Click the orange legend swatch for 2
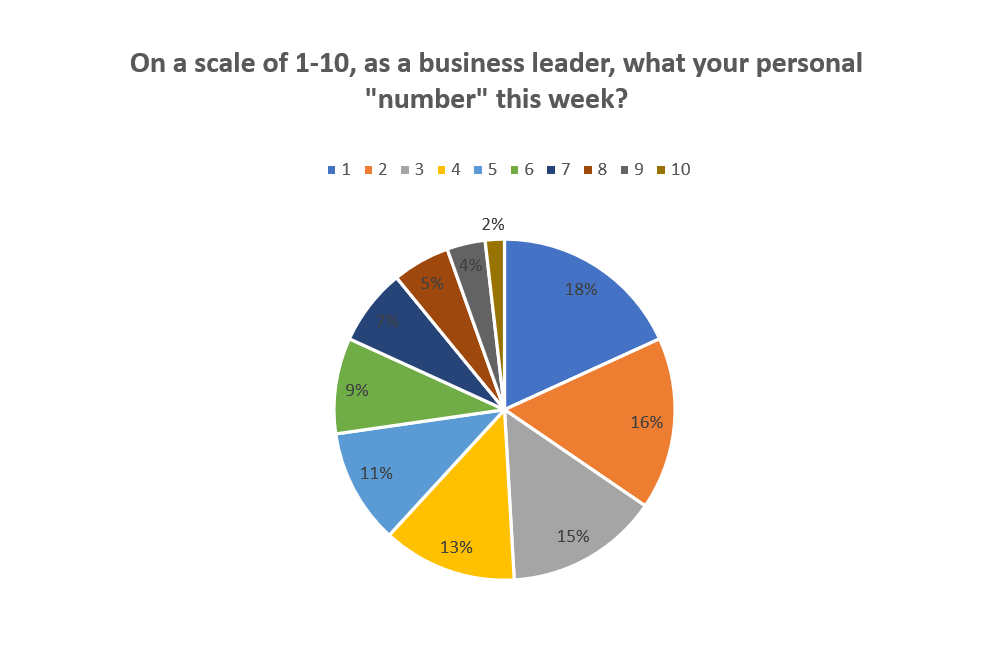1008x648 pixels. pos(367,170)
